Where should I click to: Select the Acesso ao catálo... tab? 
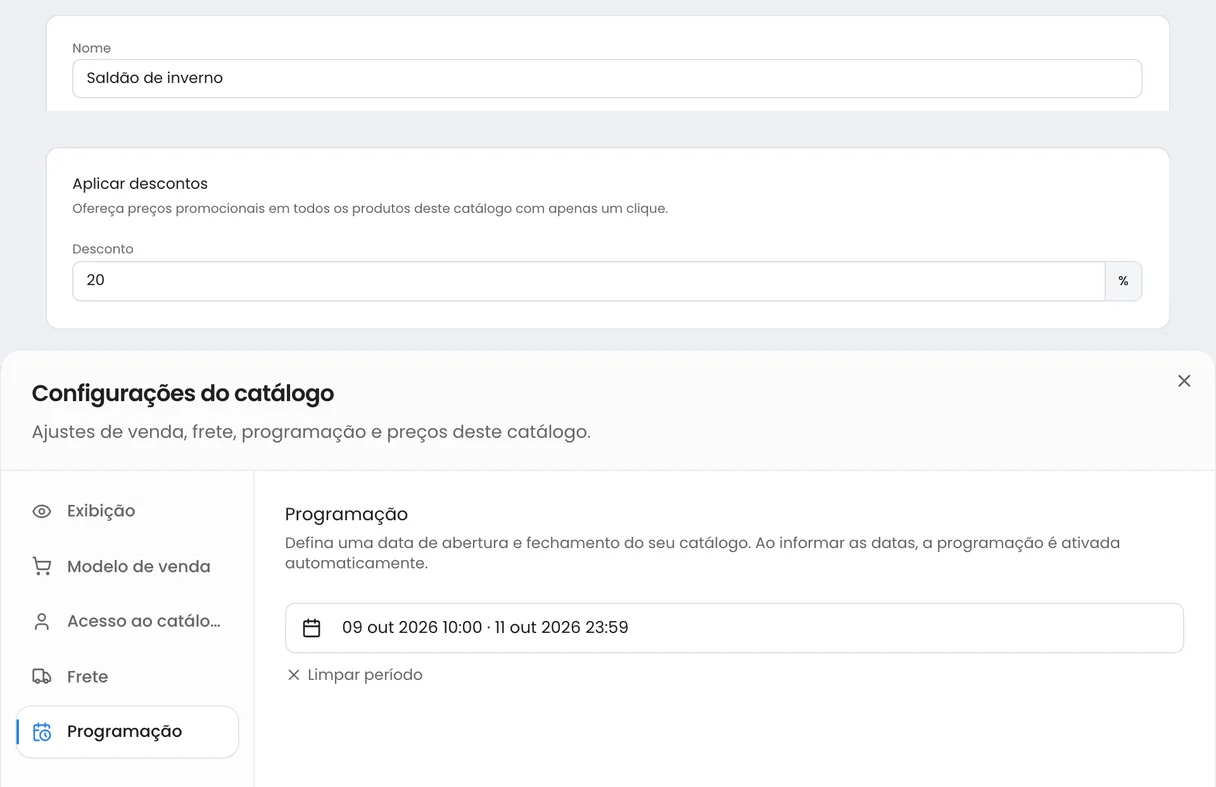127,621
